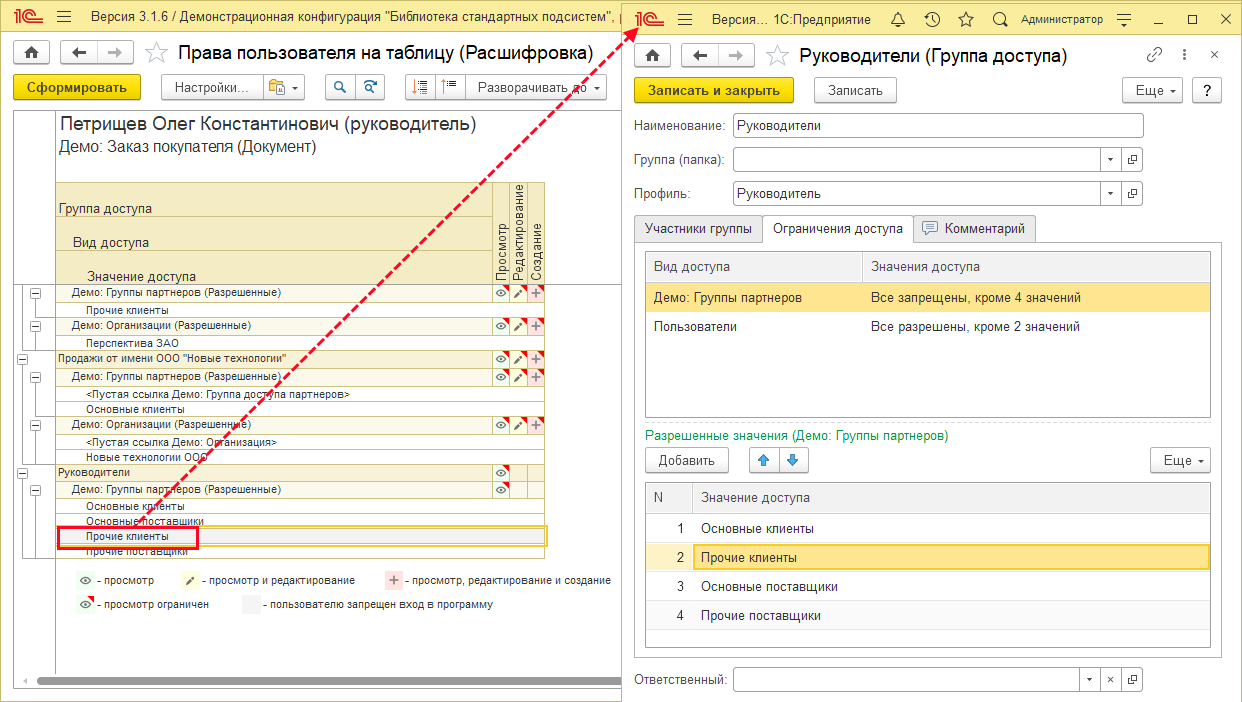This screenshot has height=702, width=1242.
Task: Open help with the question mark button
Action: tap(1207, 90)
